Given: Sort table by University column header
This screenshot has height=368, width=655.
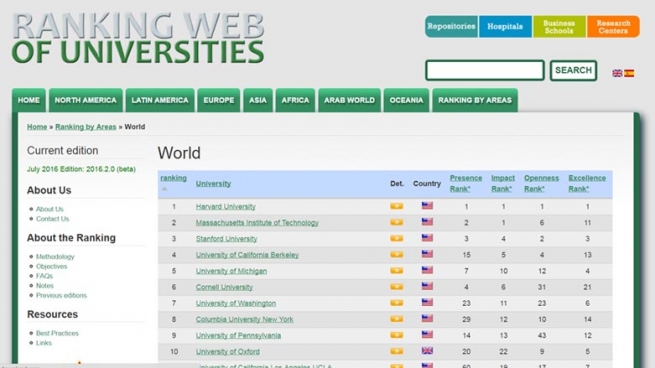Looking at the screenshot, I should 213,184.
